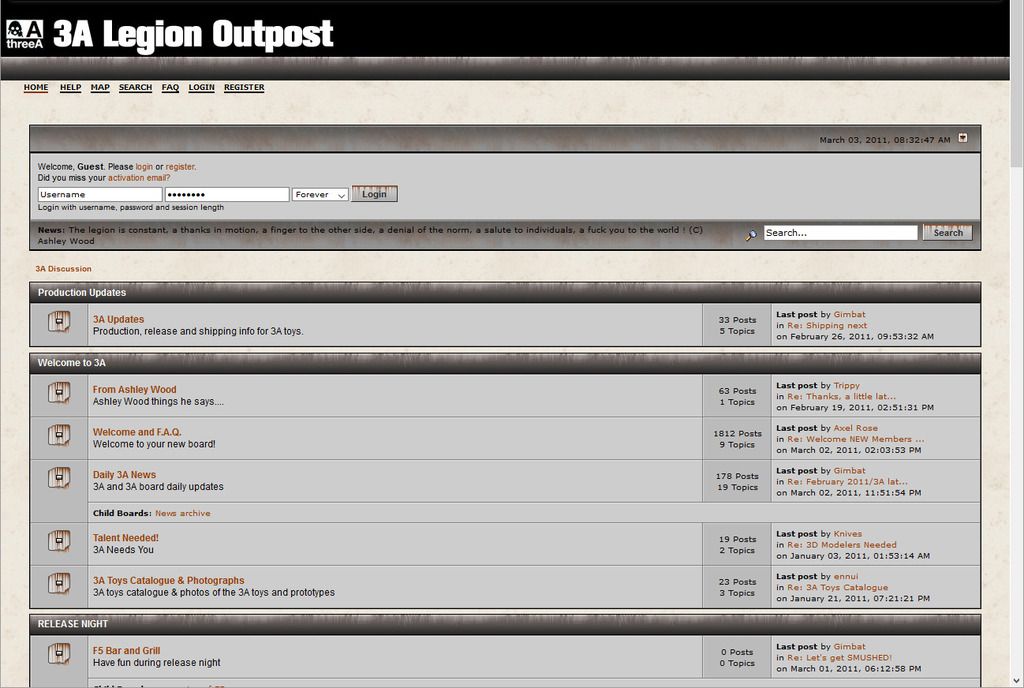Image resolution: width=1024 pixels, height=688 pixels.
Task: Open the HELP menu item
Action: 71,87
